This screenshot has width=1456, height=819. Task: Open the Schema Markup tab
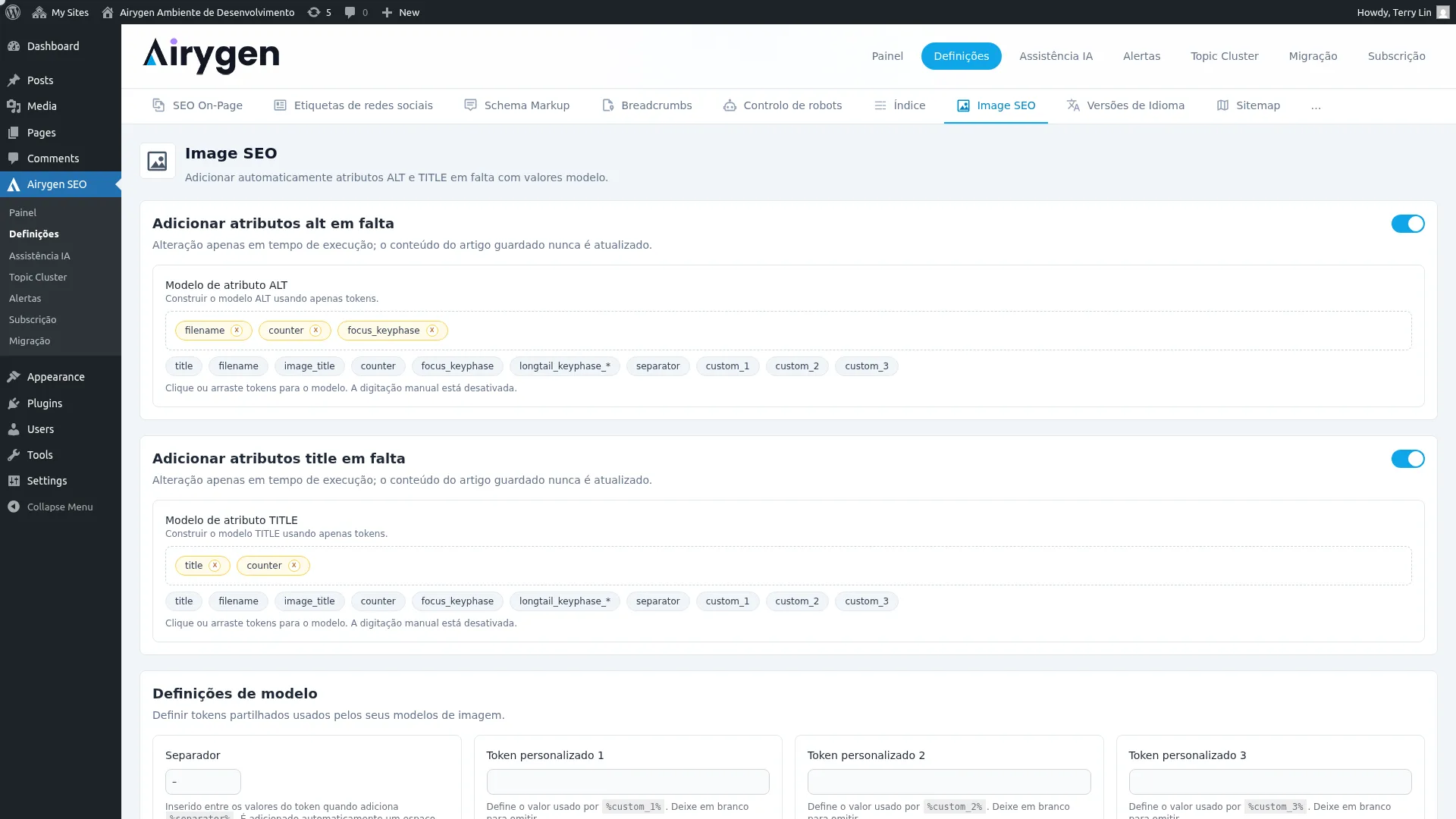click(516, 105)
